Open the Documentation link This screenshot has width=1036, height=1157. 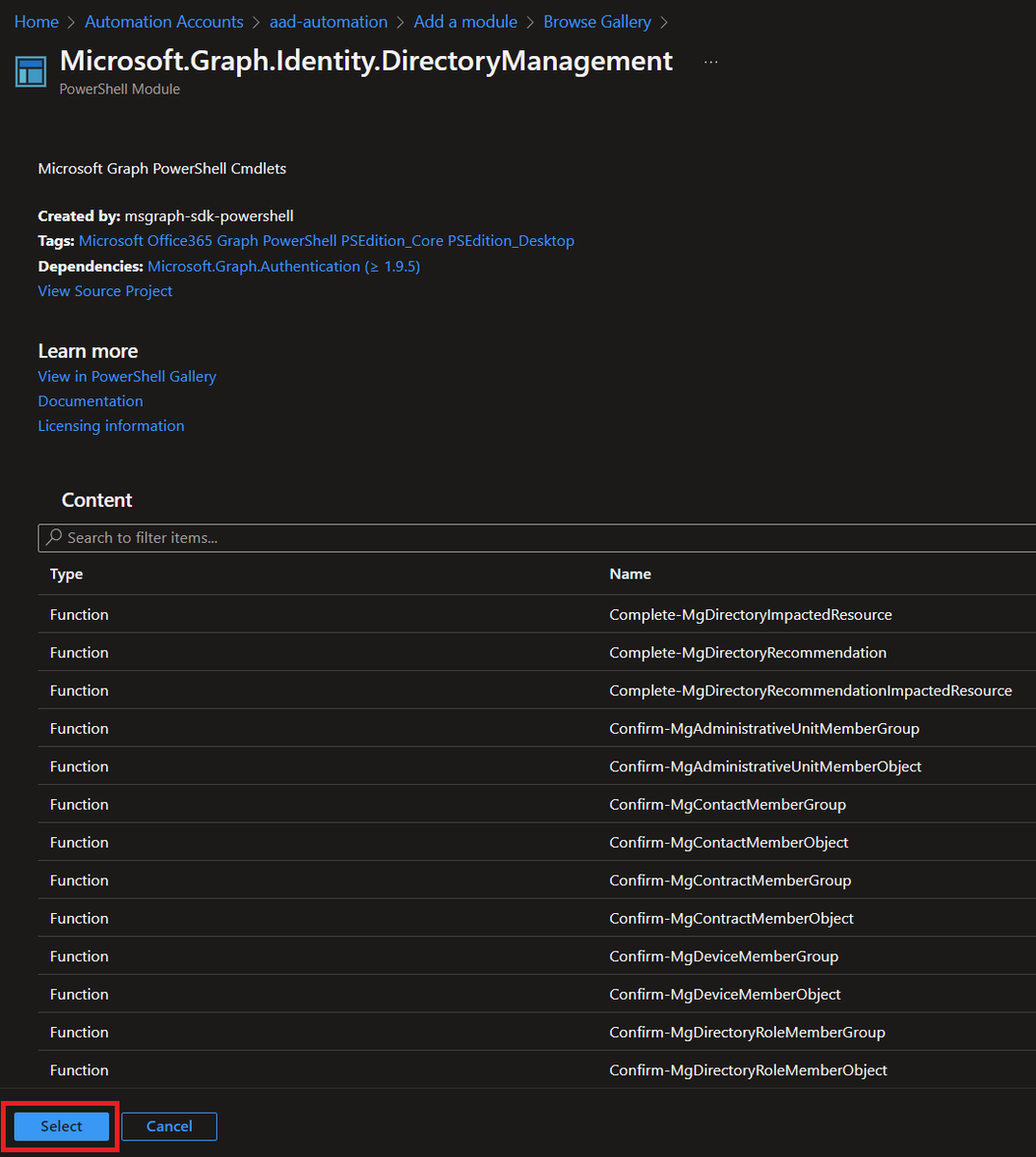(x=91, y=401)
